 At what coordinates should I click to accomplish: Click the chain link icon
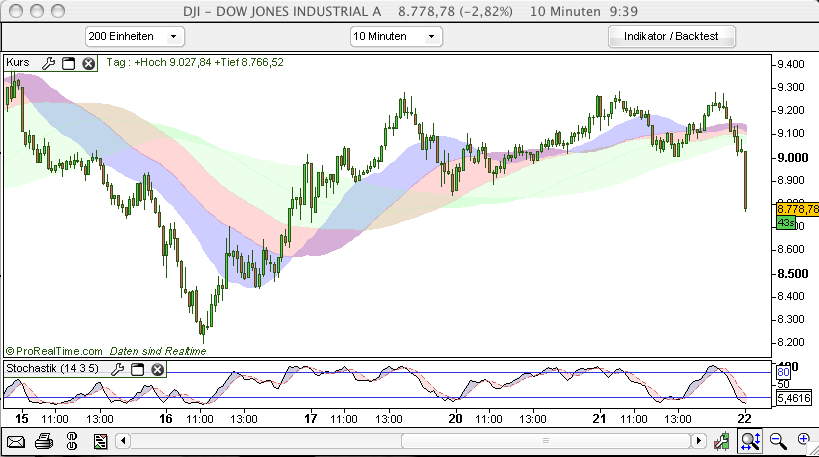pyautogui.click(x=72, y=441)
